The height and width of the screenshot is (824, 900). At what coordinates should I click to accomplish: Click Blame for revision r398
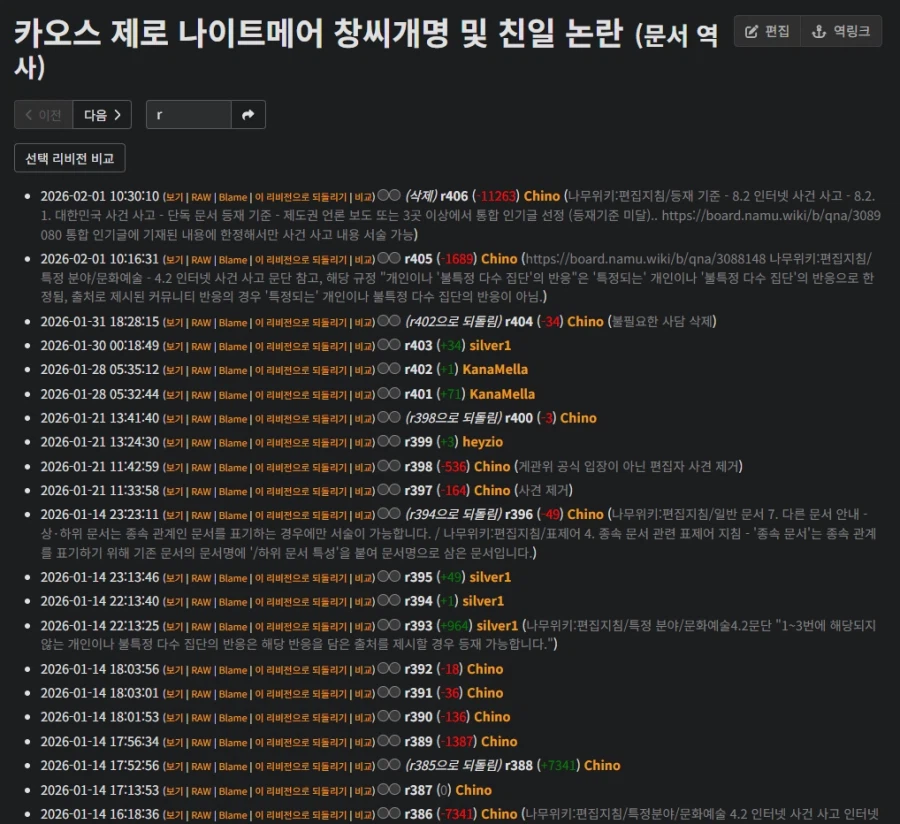(232, 466)
